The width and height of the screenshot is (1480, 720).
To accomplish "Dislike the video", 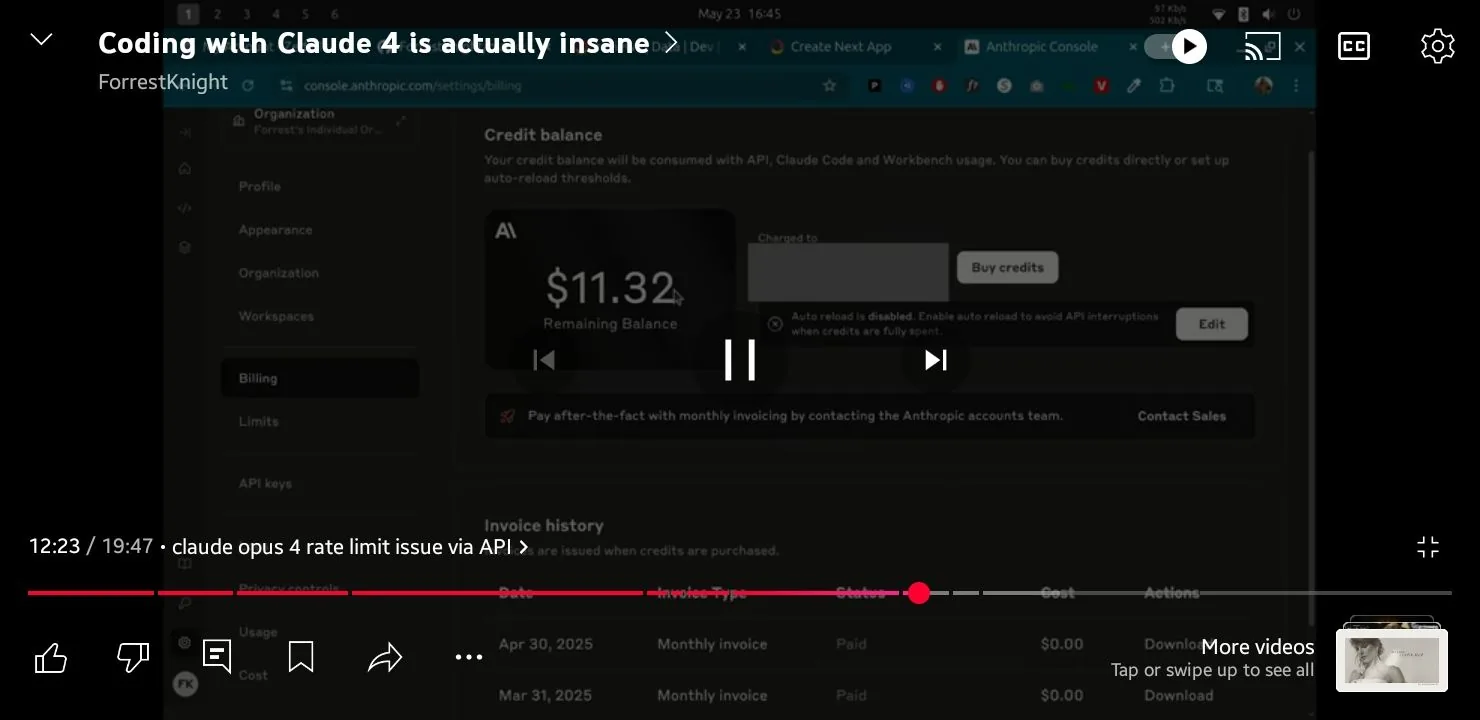I will [133, 656].
